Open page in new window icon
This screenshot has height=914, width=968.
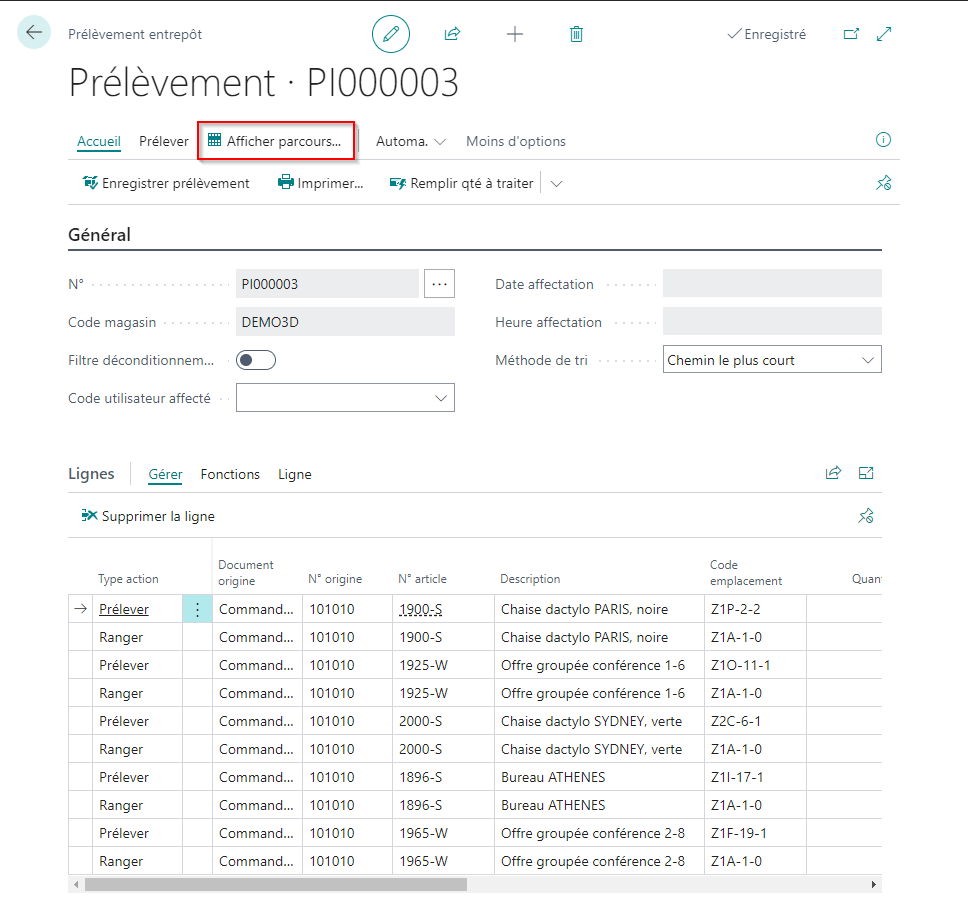point(851,34)
